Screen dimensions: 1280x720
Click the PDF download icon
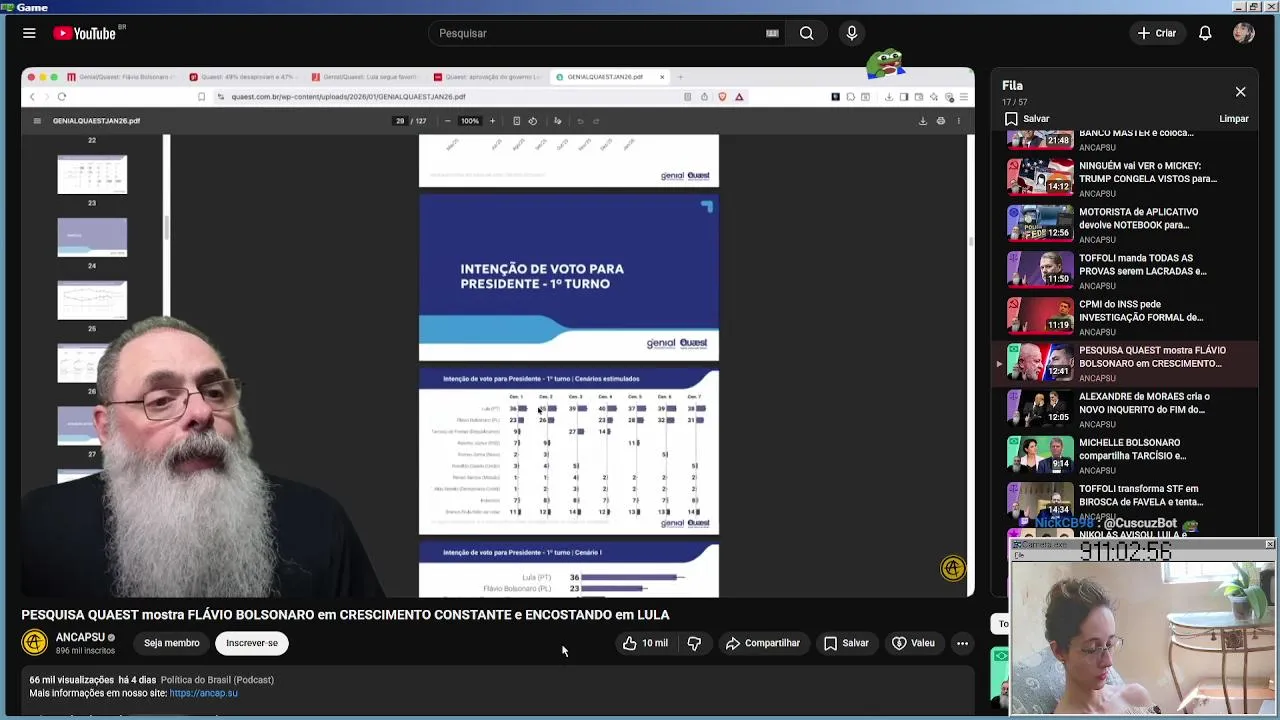click(923, 121)
